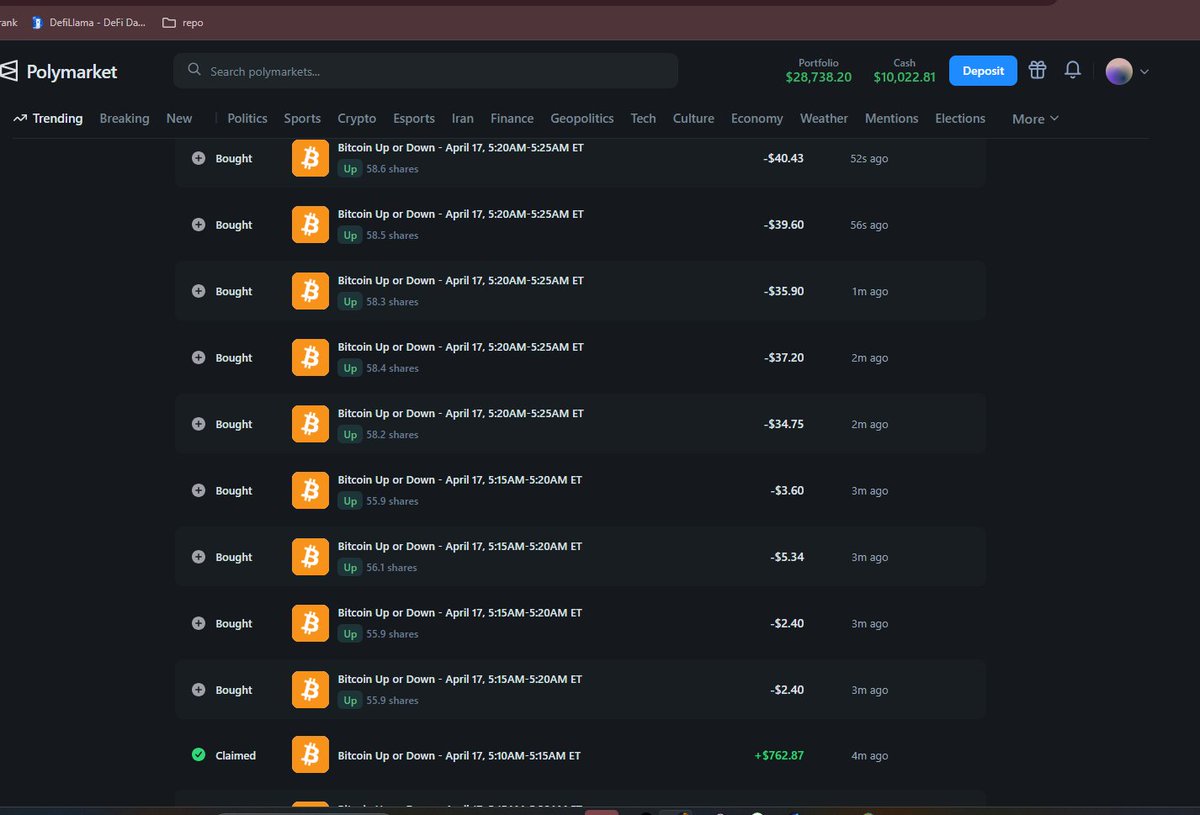Open the Economy category
Screen dimensions: 1200x815
click(757, 118)
